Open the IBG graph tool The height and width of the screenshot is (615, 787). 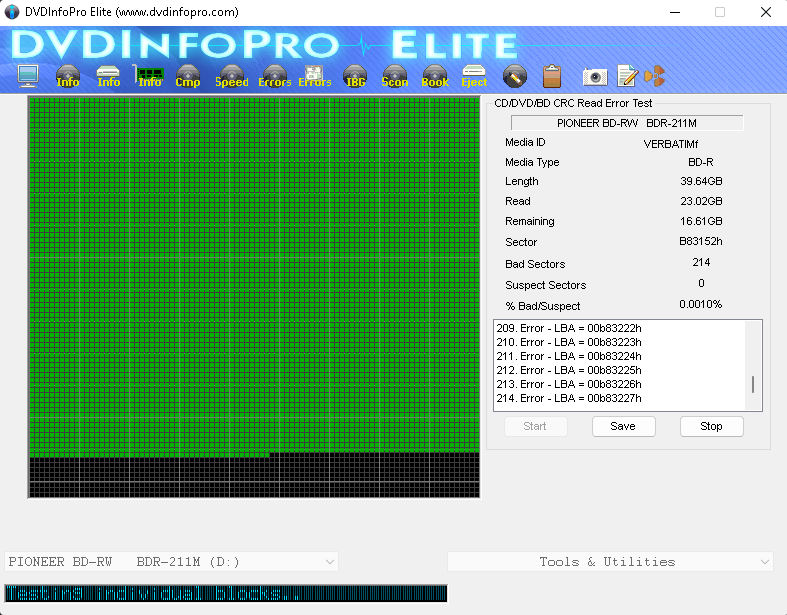tap(355, 76)
